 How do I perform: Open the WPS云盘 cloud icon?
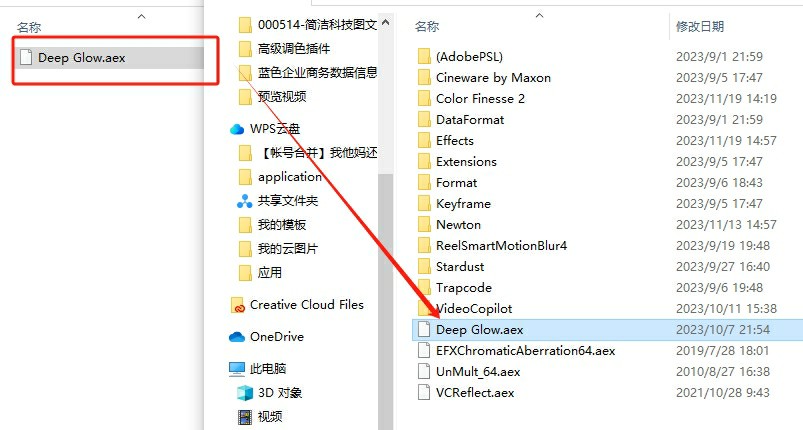click(x=237, y=129)
